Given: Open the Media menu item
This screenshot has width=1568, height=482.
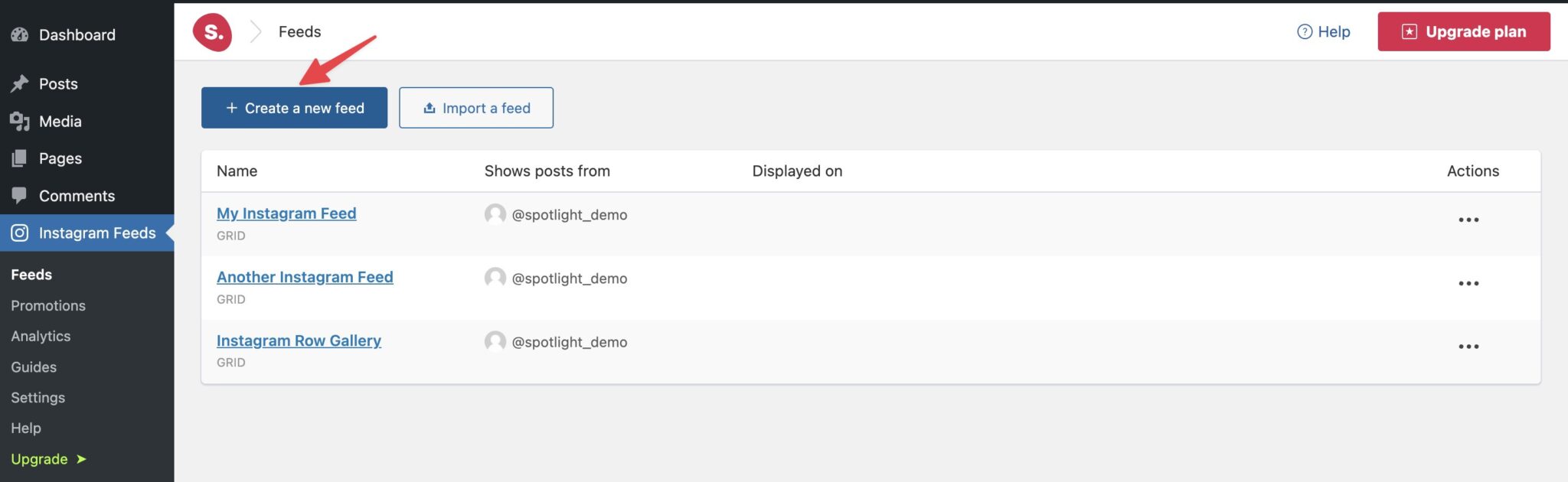Looking at the screenshot, I should coord(87,121).
